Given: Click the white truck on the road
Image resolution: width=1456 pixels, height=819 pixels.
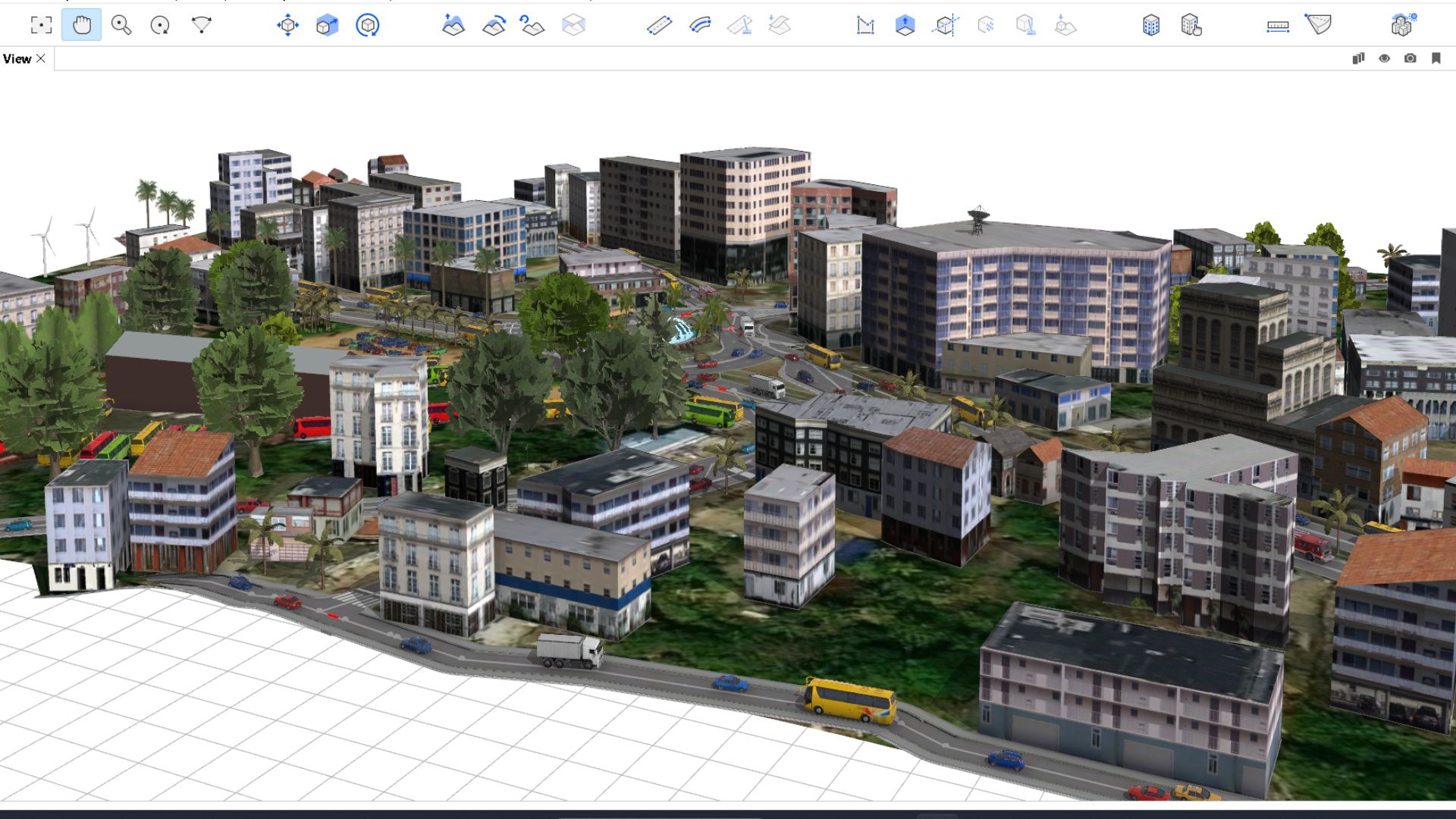Looking at the screenshot, I should [570, 651].
